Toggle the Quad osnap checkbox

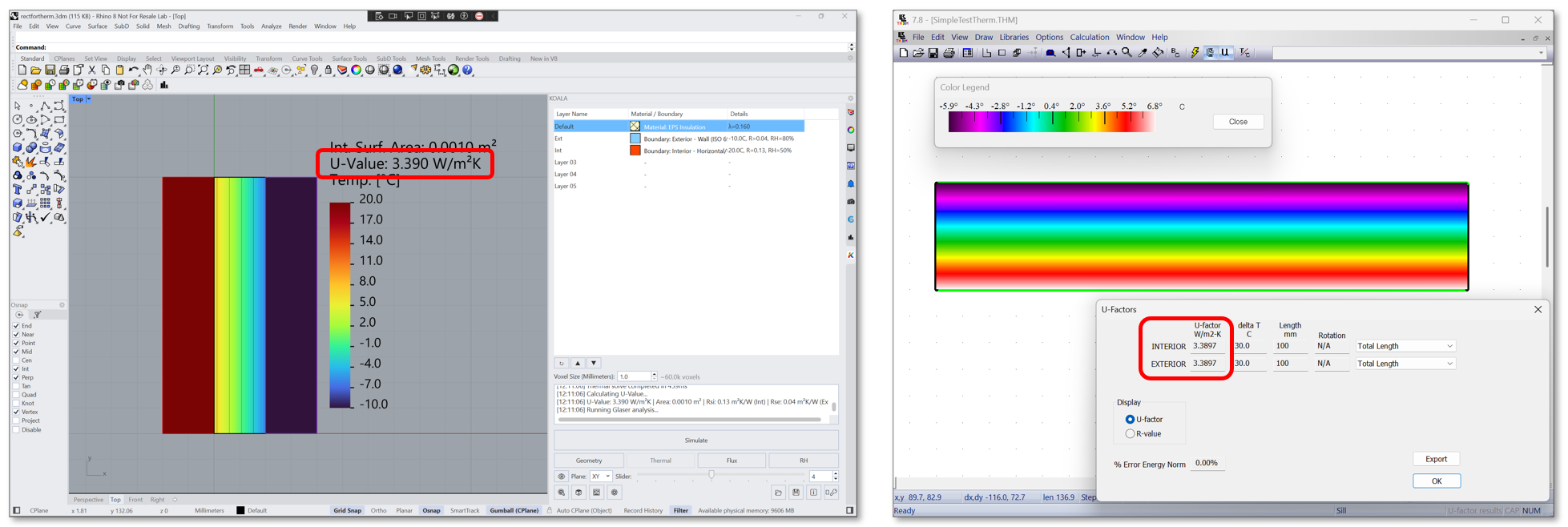click(16, 395)
